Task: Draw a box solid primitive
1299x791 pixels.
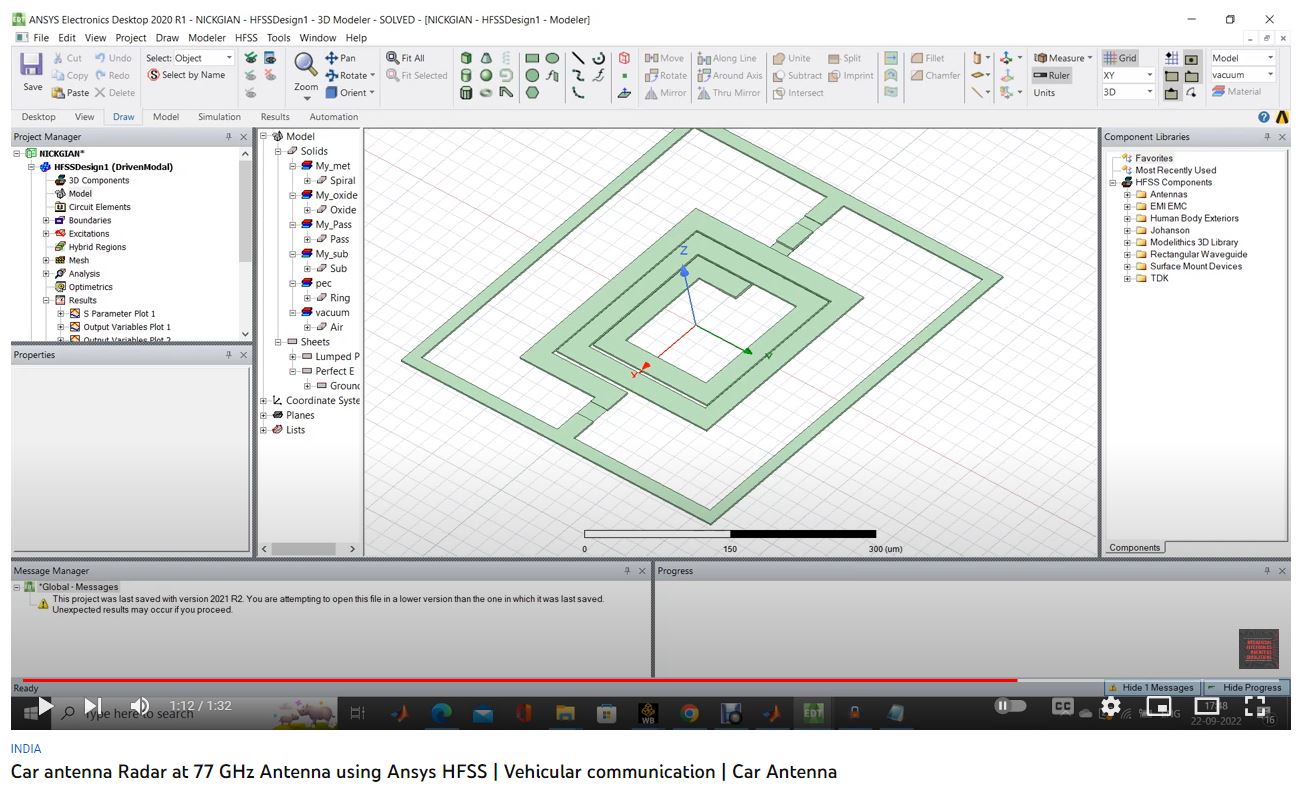Action: [466, 58]
